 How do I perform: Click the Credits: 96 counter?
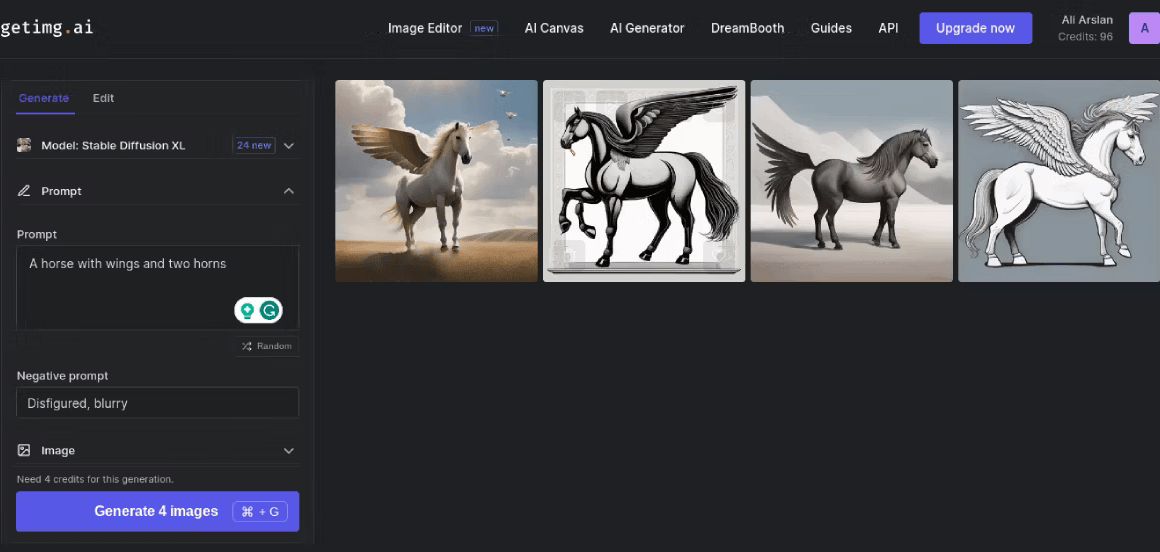[x=1085, y=36]
